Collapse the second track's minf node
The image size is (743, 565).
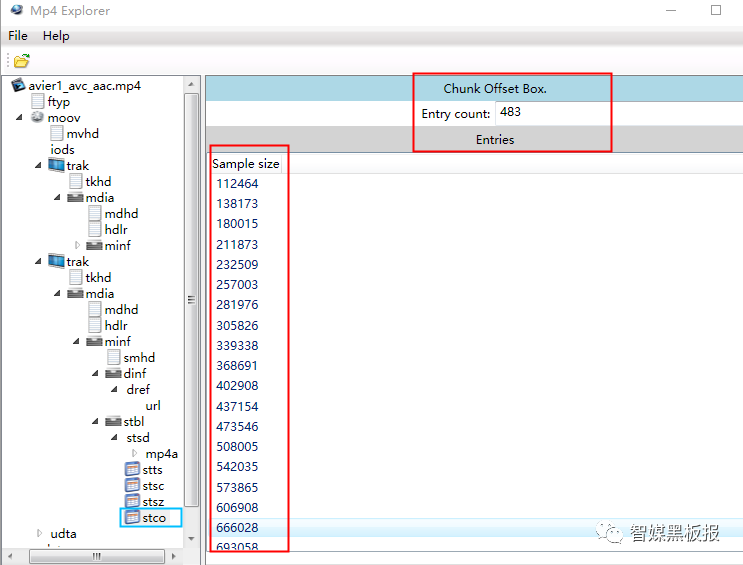pos(76,341)
